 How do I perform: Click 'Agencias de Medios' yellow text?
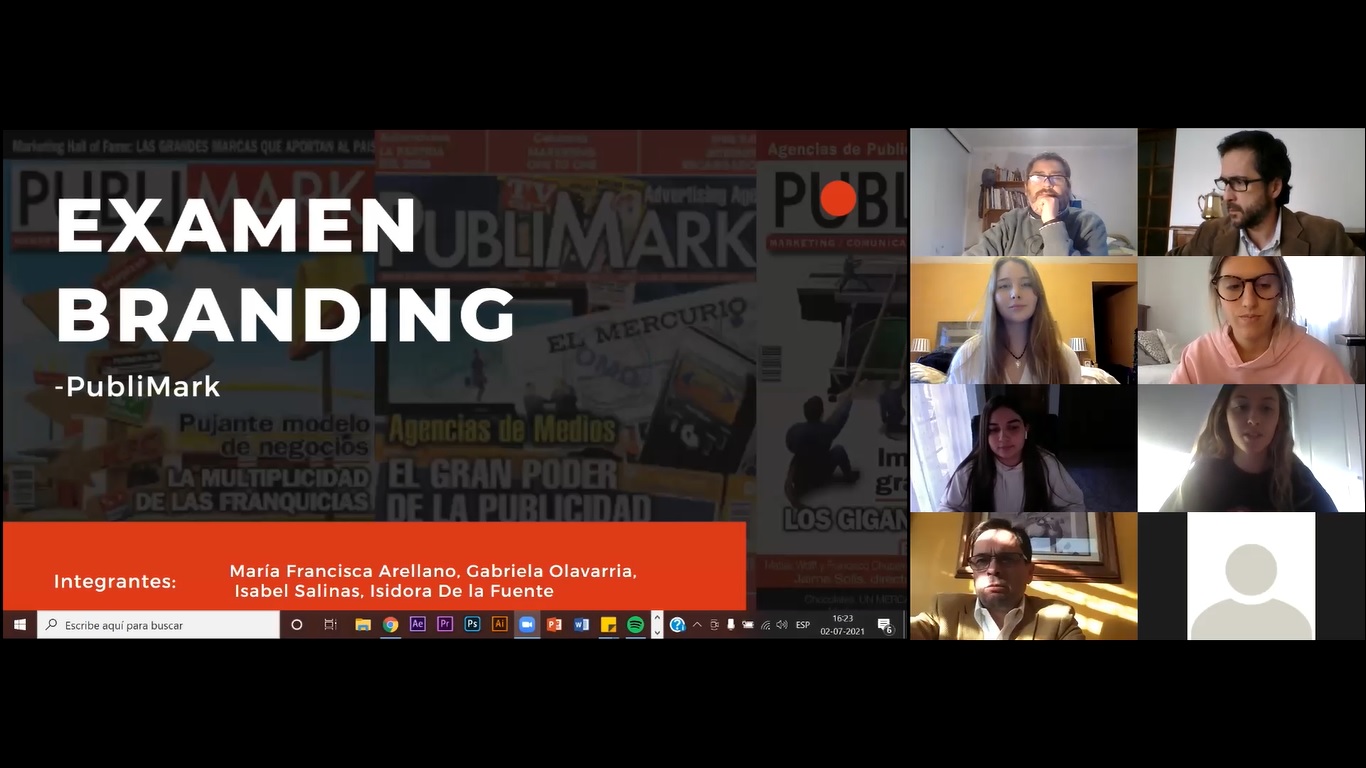[x=503, y=431]
